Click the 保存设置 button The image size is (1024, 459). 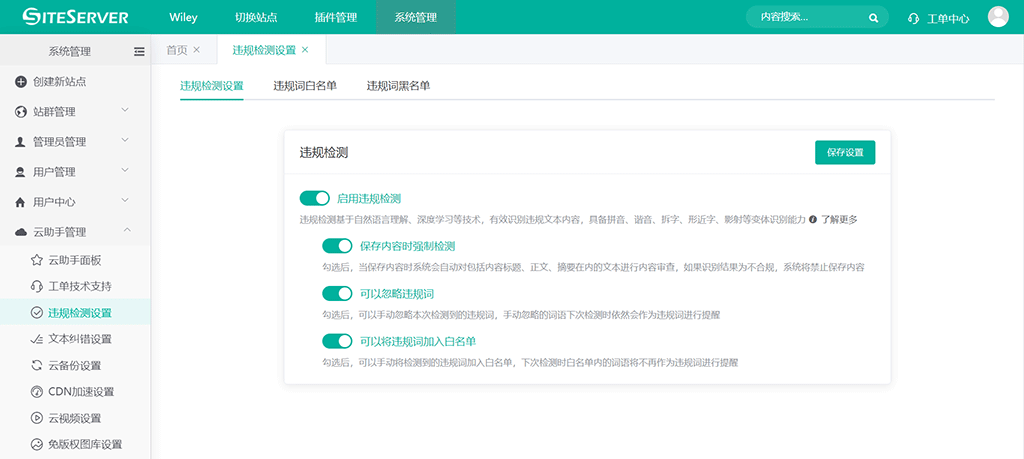(845, 152)
